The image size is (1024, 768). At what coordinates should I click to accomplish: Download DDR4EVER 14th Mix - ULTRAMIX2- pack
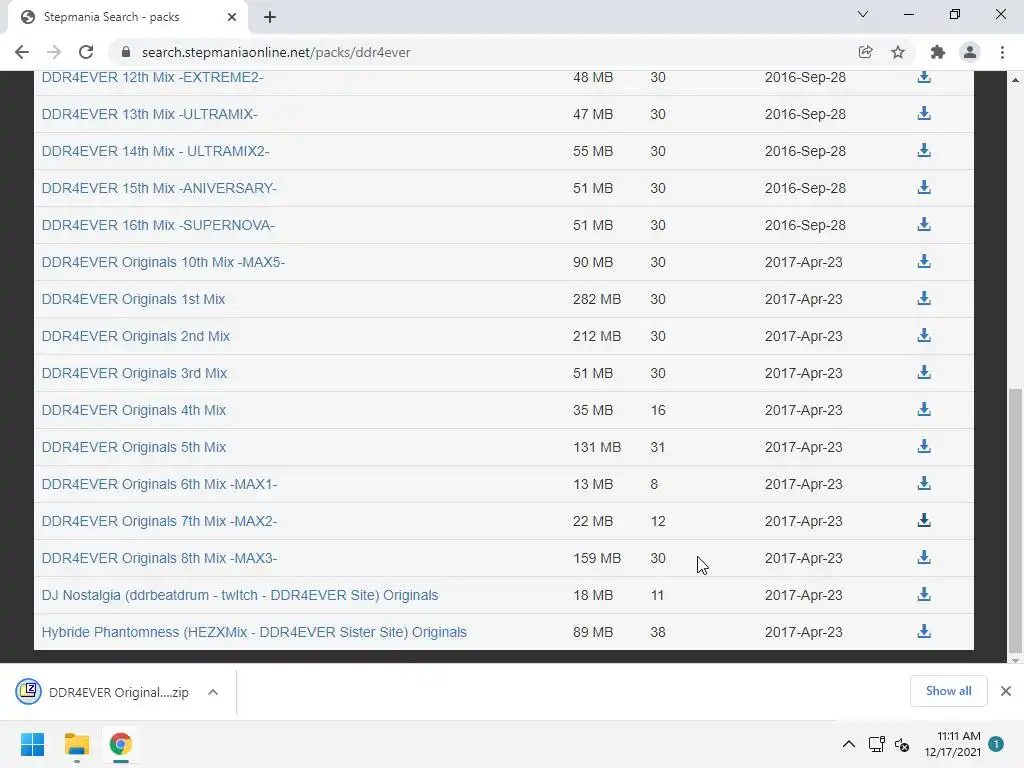(923, 151)
